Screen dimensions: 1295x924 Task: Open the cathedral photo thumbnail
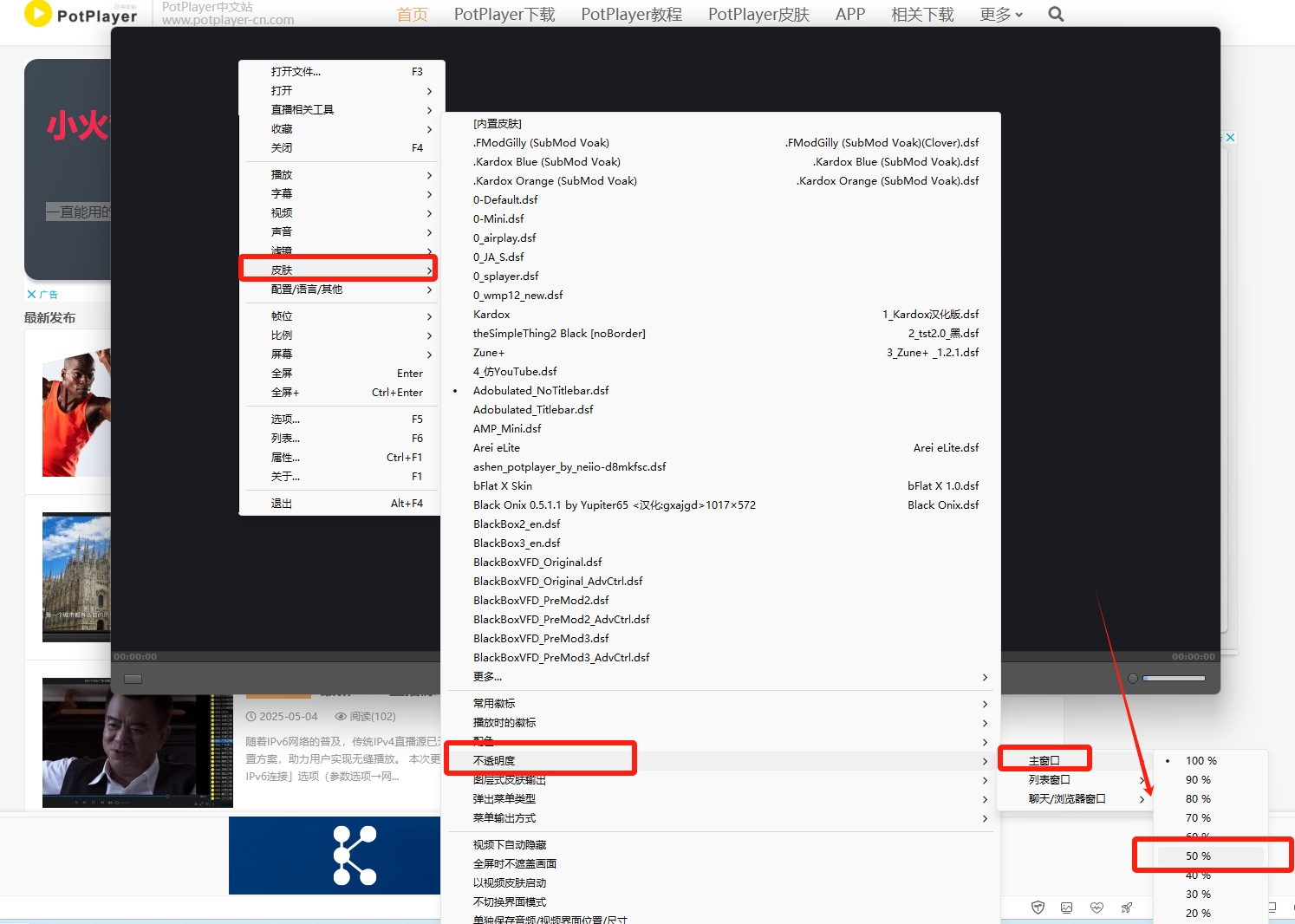coord(76,577)
